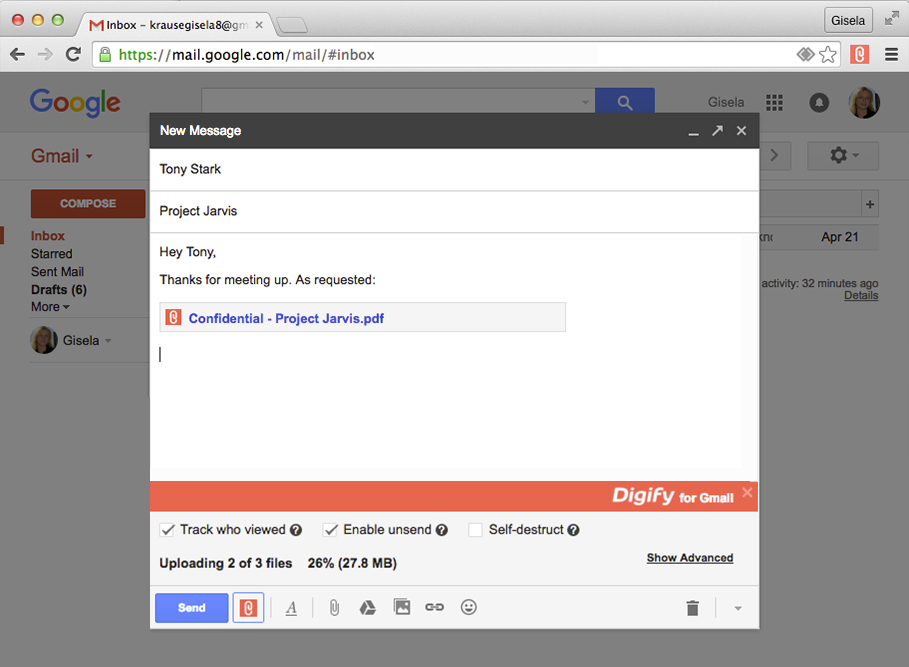This screenshot has width=909, height=667.
Task: Click the Tony Stark recipient field
Action: [x=454, y=169]
